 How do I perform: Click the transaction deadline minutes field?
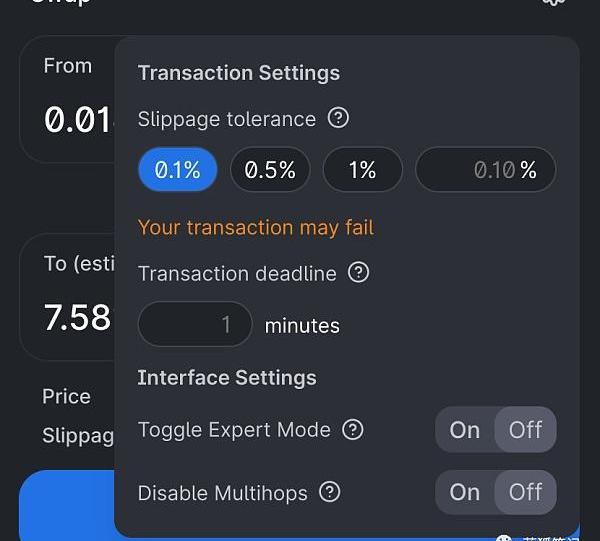pyautogui.click(x=195, y=324)
